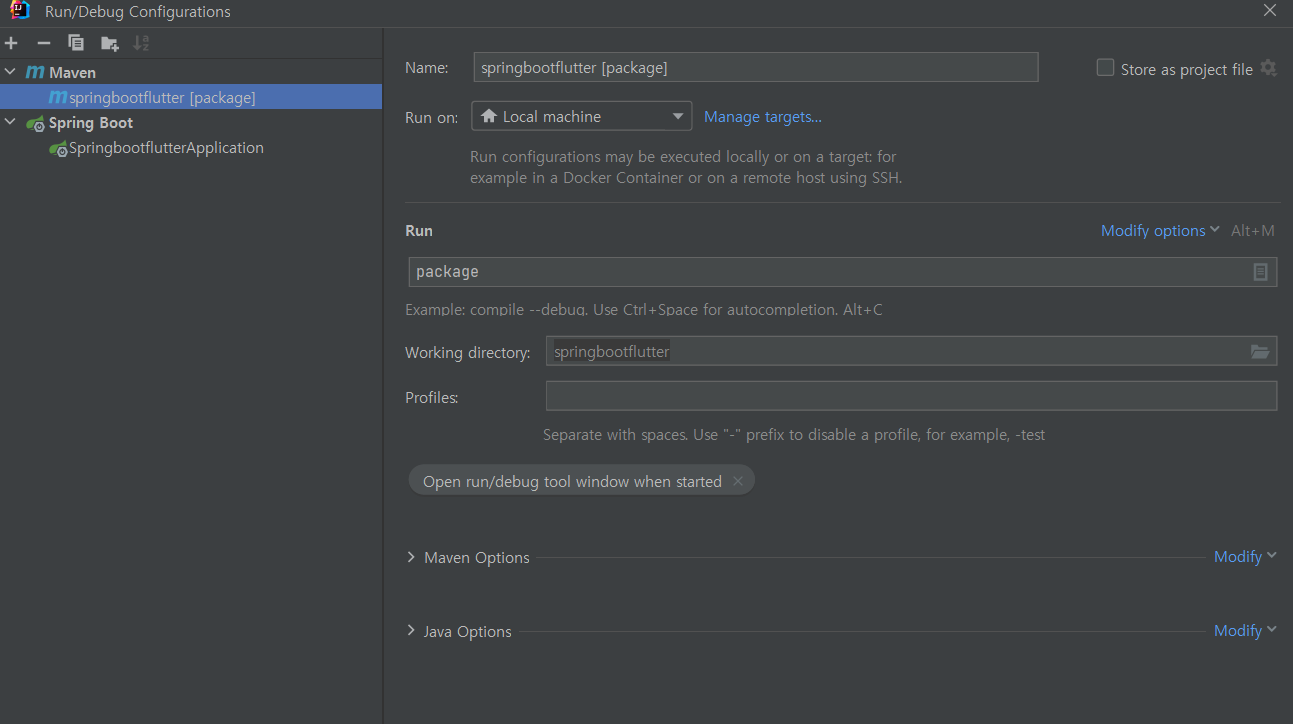Open the project file storage settings gear
1293x724 pixels.
(x=1269, y=68)
